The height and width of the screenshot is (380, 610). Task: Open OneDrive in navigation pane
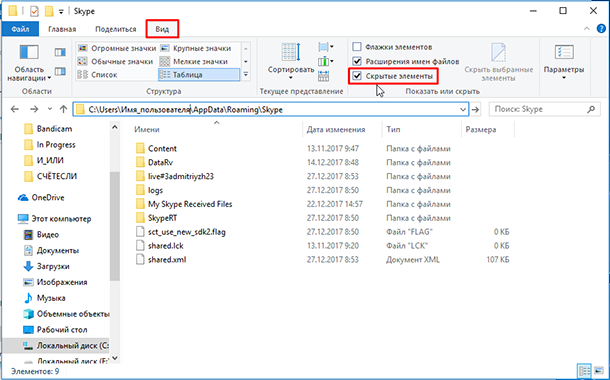click(48, 198)
